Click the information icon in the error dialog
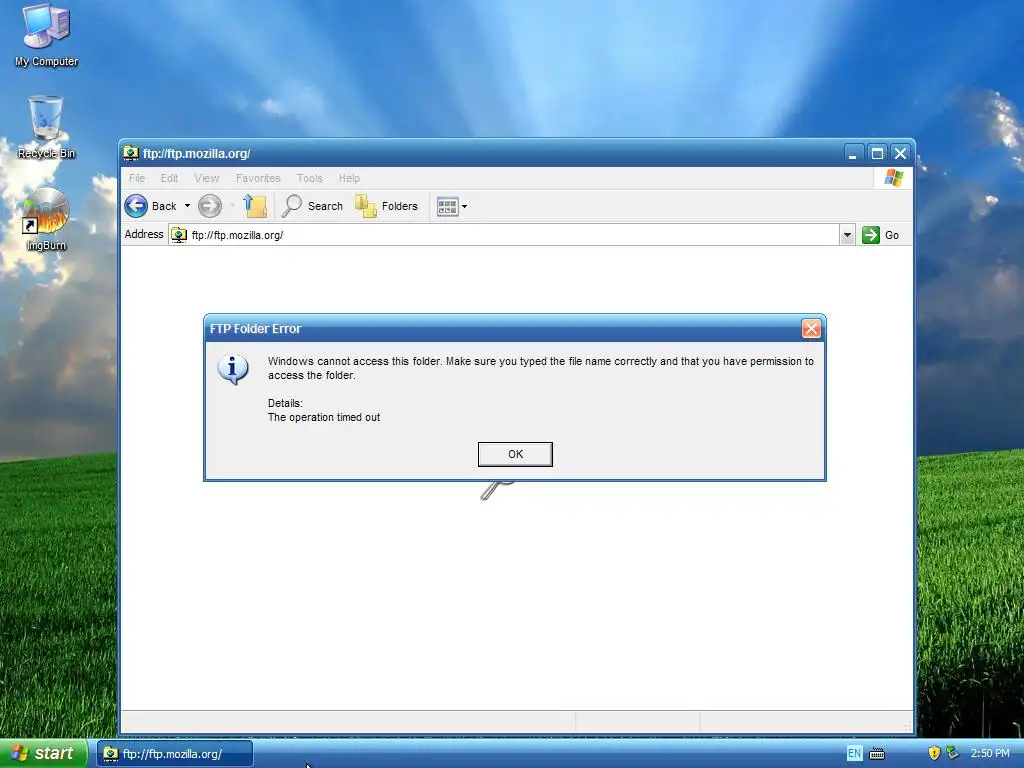This screenshot has height=768, width=1024. tap(232, 370)
